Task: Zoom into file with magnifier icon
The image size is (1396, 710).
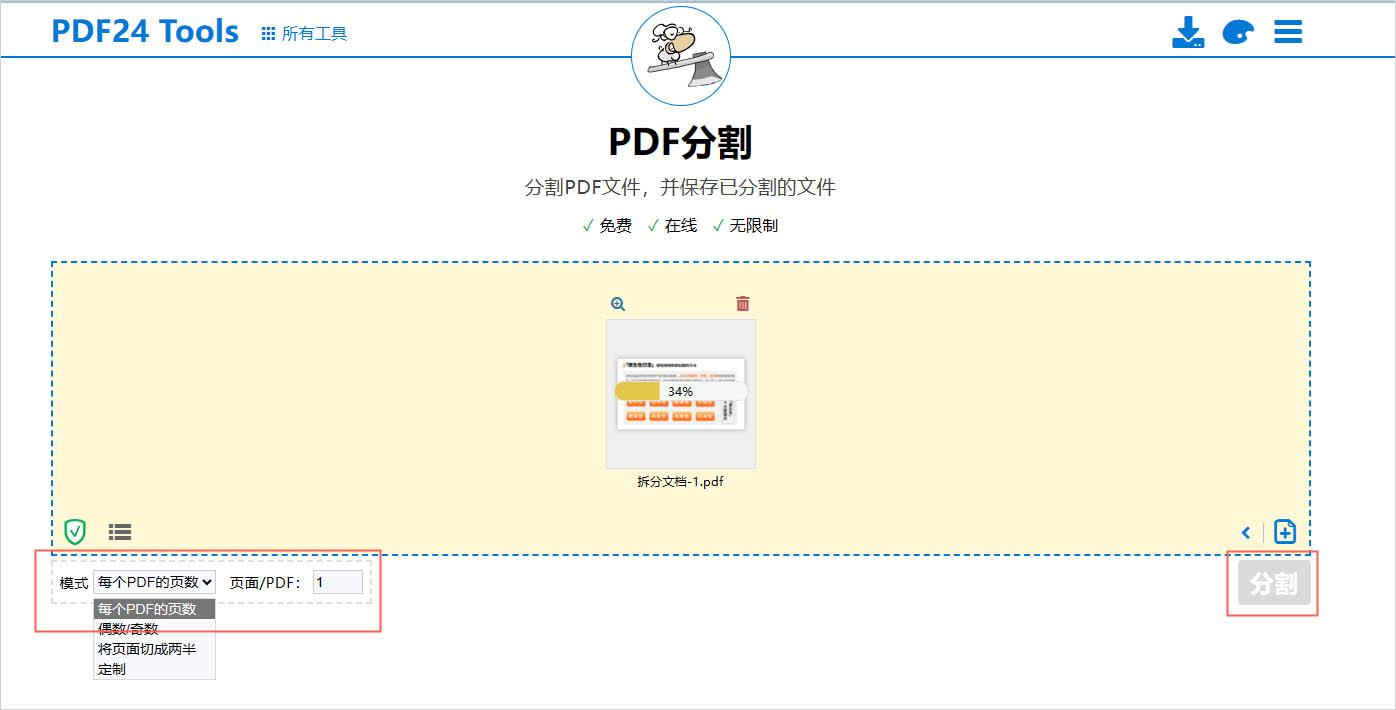Action: [618, 304]
